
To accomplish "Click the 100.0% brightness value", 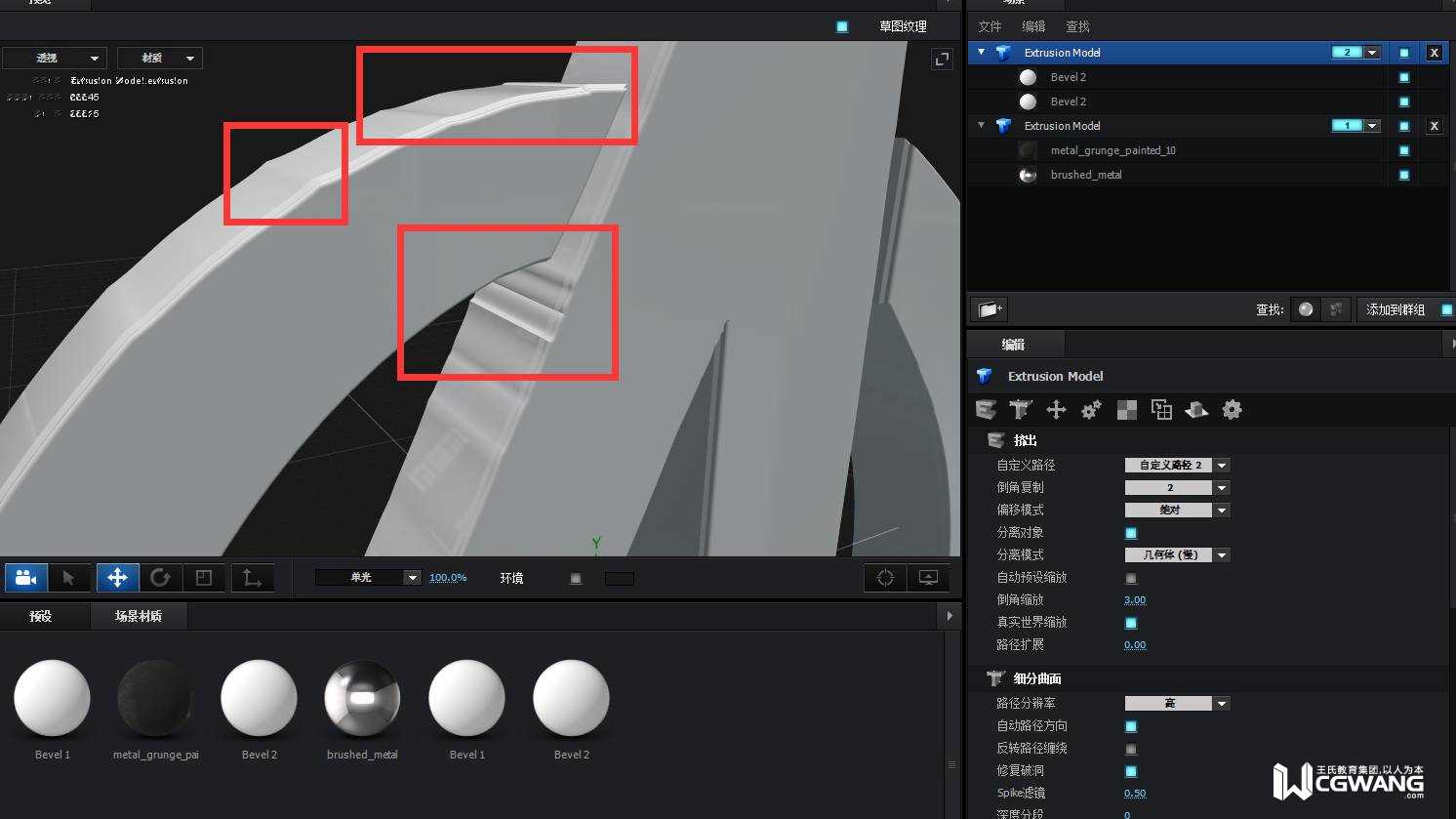I will coord(448,578).
